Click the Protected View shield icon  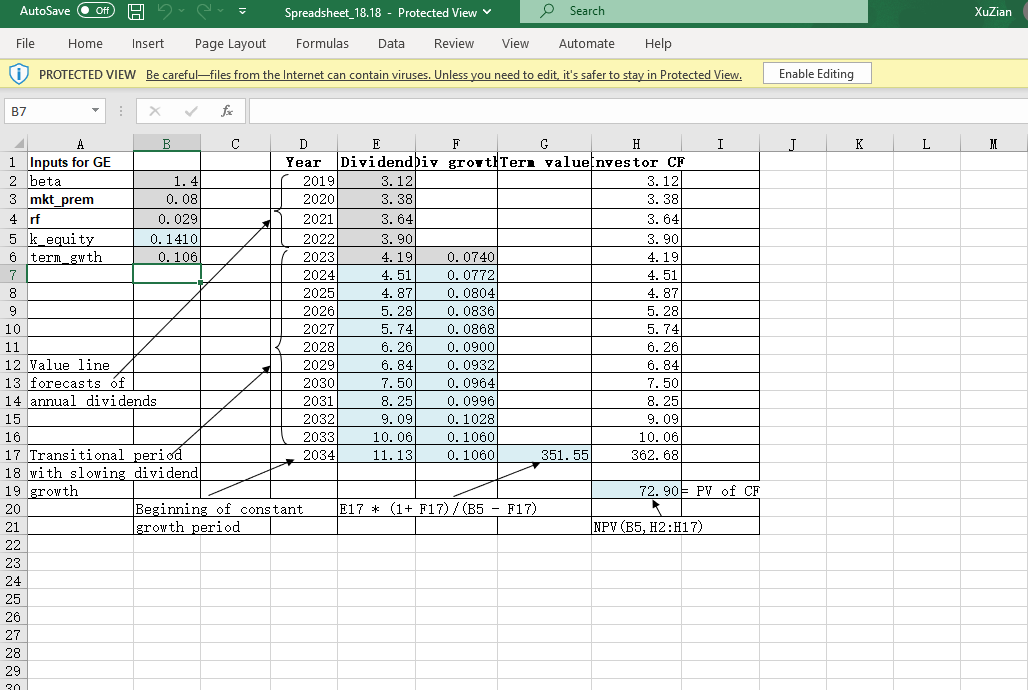19,74
